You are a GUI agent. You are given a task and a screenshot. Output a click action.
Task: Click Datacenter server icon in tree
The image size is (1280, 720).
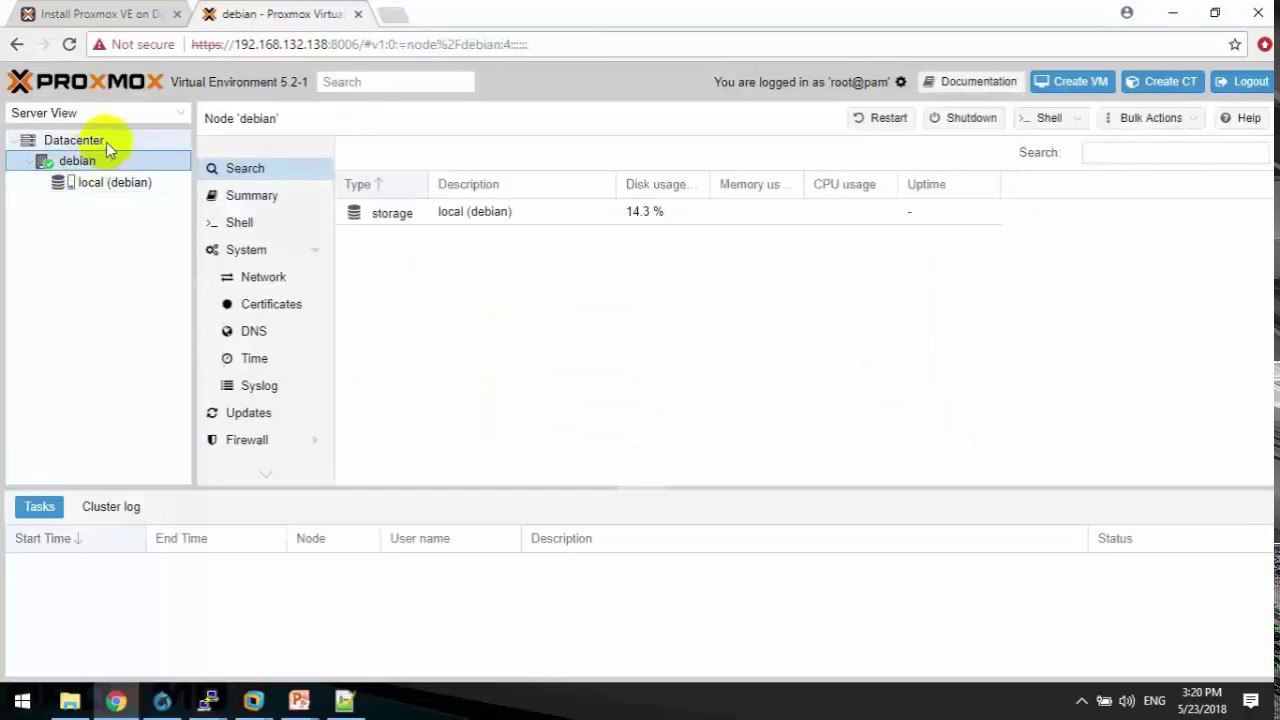click(28, 140)
